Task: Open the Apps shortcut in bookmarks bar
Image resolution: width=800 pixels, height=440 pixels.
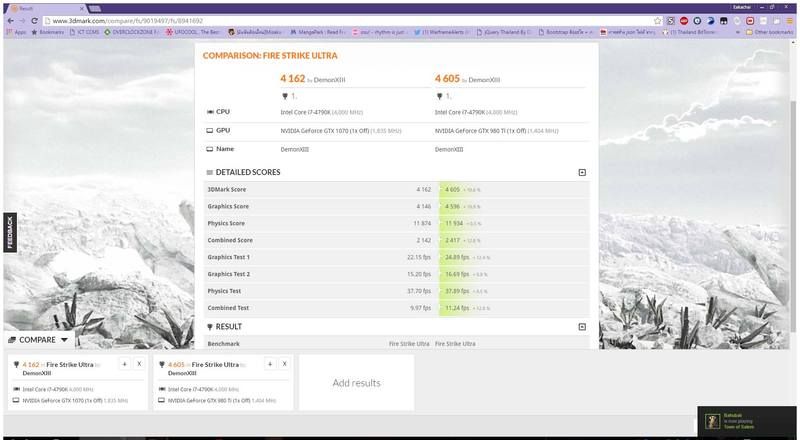Action: pos(17,32)
